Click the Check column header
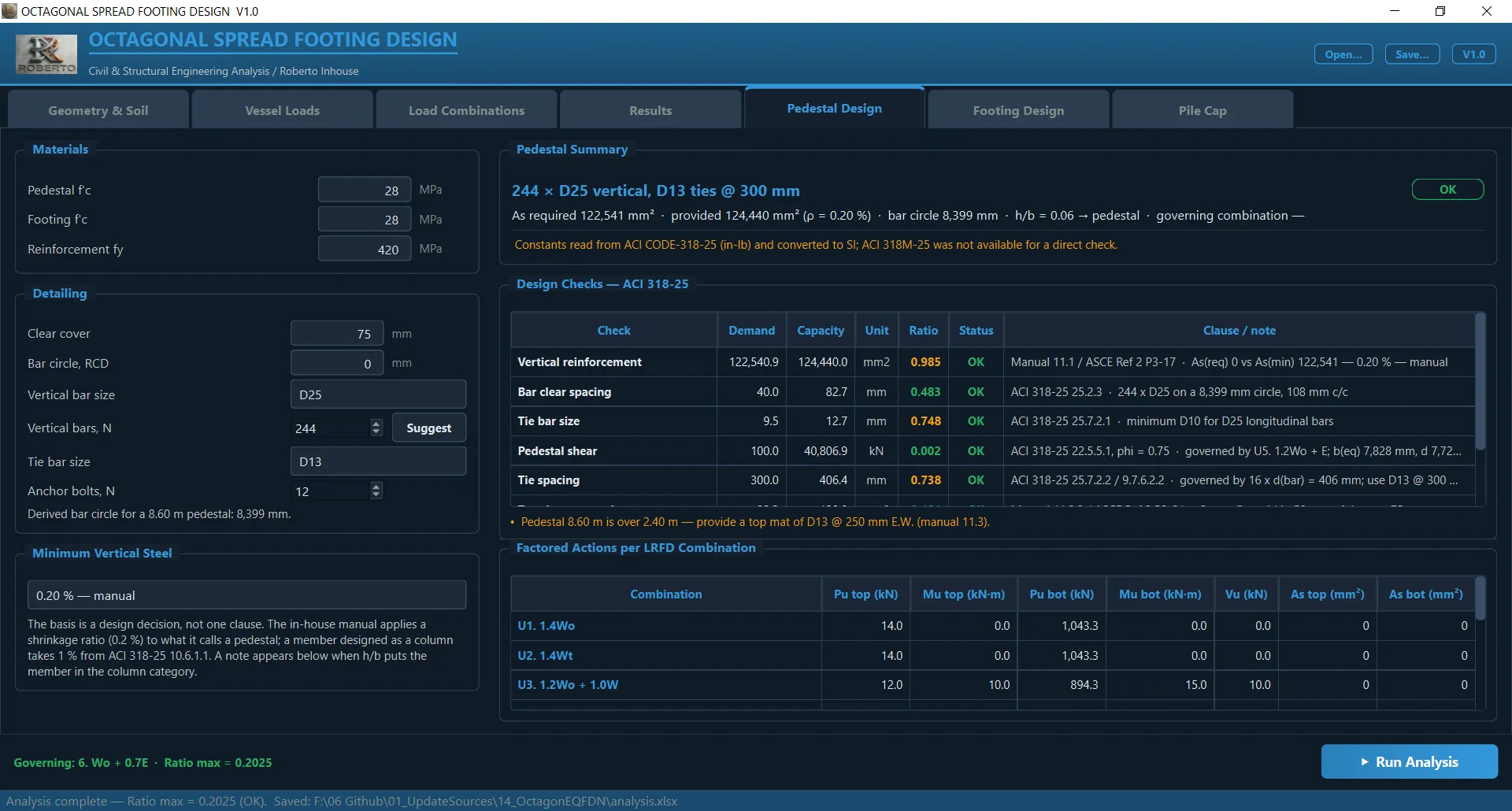 [614, 331]
